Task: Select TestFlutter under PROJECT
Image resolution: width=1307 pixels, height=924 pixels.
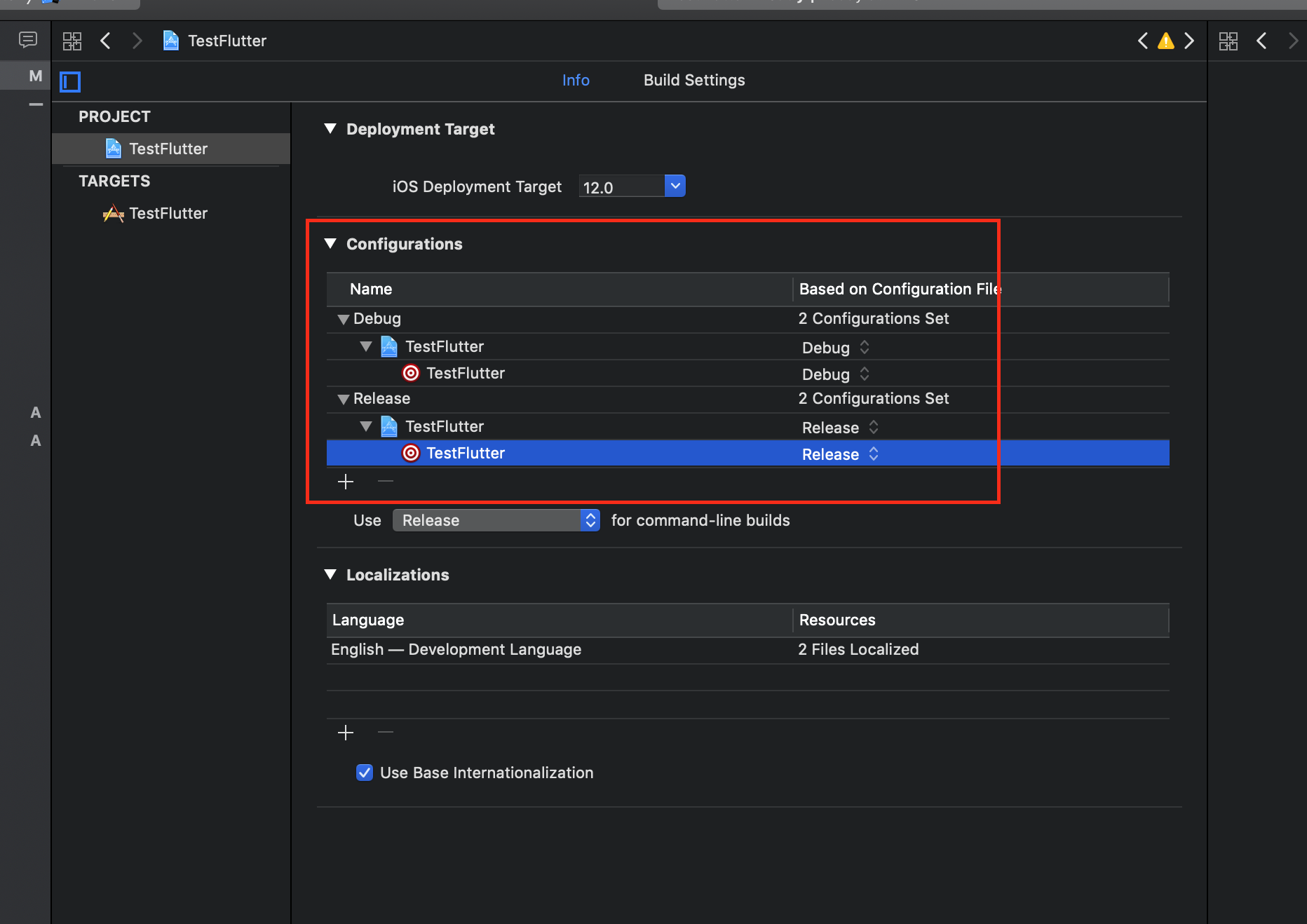Action: pos(171,149)
